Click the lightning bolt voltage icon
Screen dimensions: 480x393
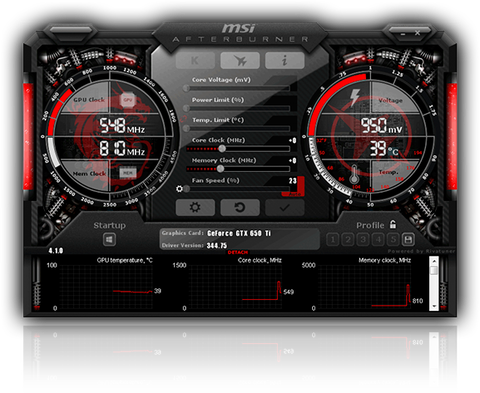point(354,98)
